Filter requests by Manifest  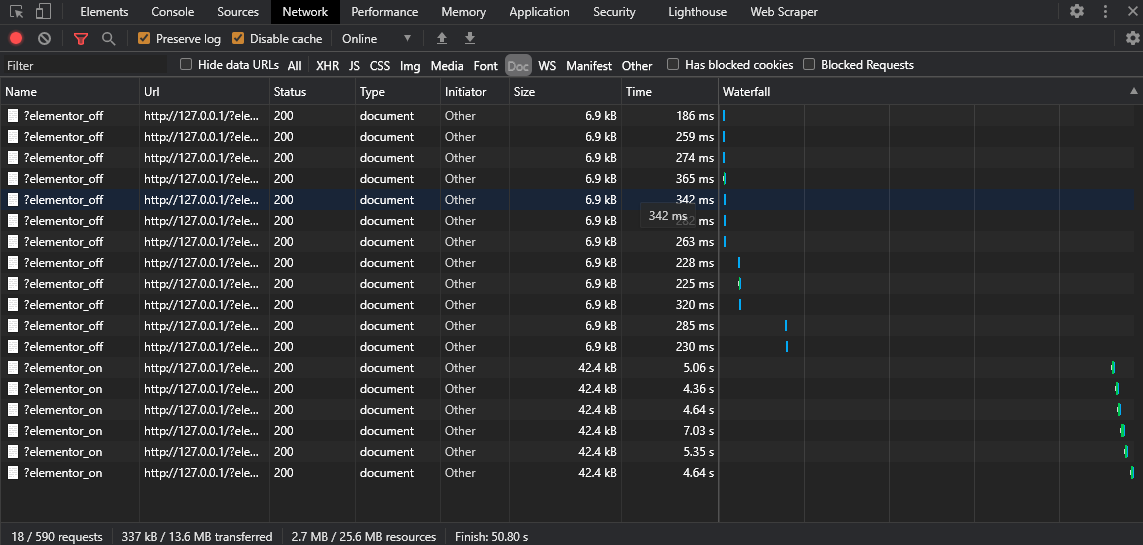click(589, 66)
